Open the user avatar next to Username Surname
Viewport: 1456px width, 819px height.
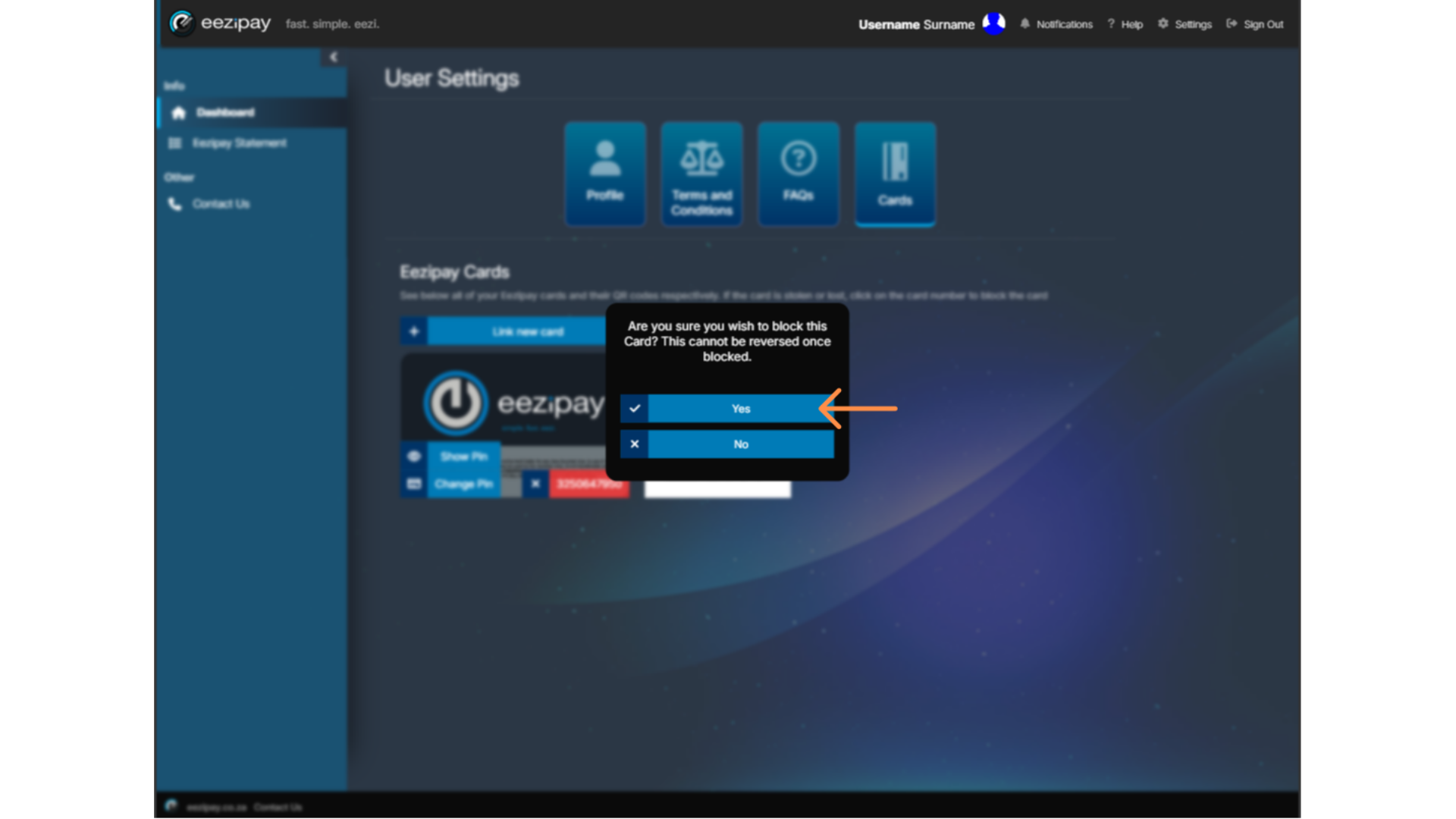[993, 24]
